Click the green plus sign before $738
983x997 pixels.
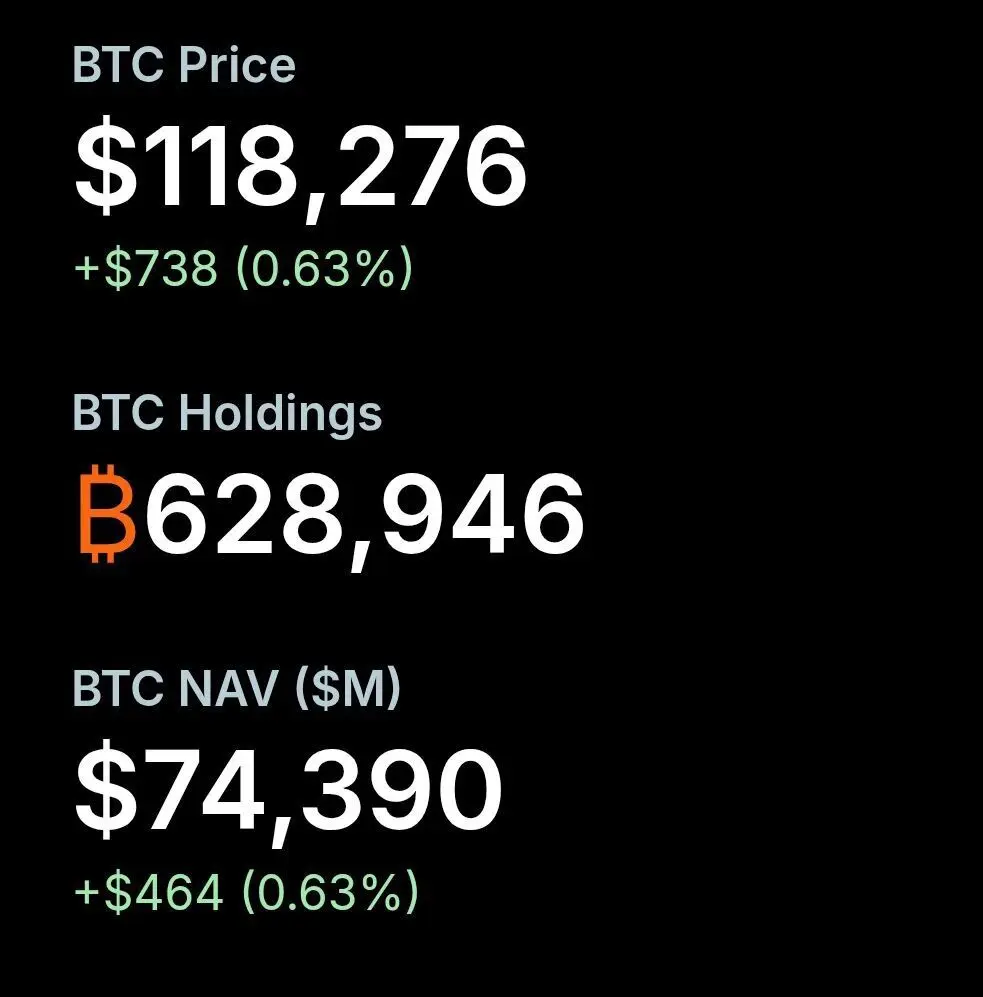pyautogui.click(x=86, y=269)
